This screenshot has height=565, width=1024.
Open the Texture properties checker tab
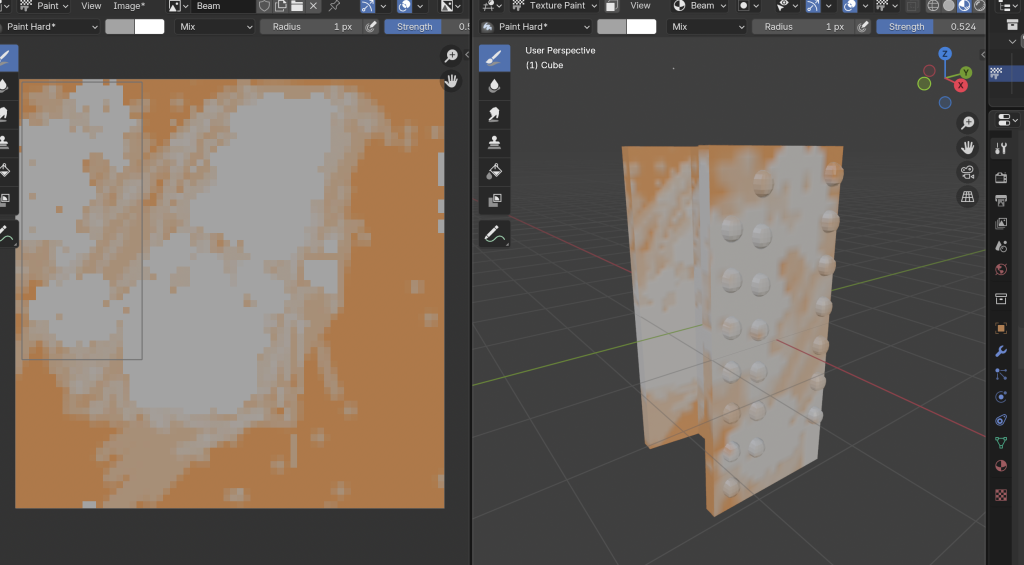click(x=1001, y=494)
